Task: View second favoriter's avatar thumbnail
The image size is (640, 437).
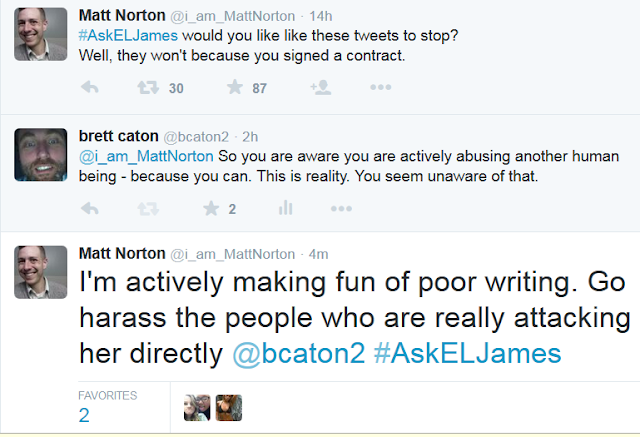Action: [x=229, y=407]
